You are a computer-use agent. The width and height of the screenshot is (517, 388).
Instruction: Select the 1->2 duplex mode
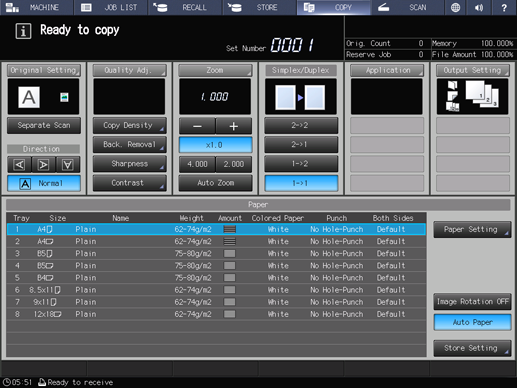[x=301, y=164]
